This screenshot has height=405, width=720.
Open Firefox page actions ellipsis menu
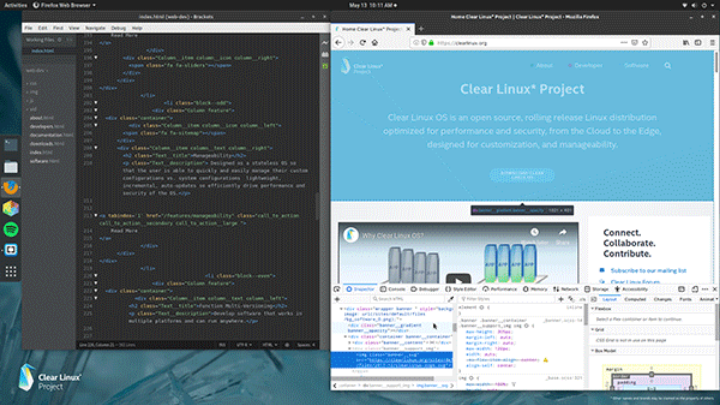[624, 43]
